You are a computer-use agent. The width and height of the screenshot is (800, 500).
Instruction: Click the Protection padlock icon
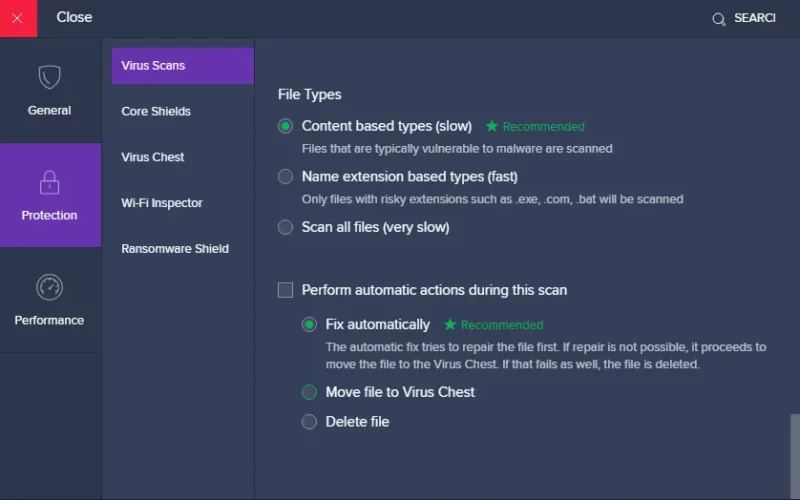[x=49, y=182]
